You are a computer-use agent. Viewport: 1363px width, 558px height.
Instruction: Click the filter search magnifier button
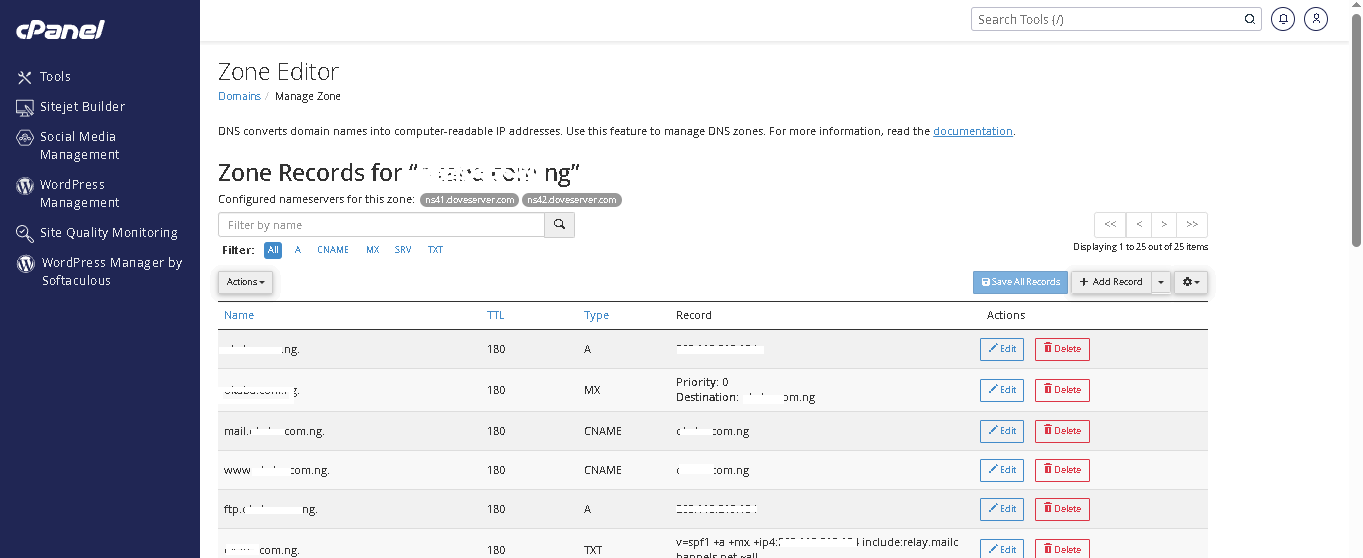pyautogui.click(x=560, y=225)
